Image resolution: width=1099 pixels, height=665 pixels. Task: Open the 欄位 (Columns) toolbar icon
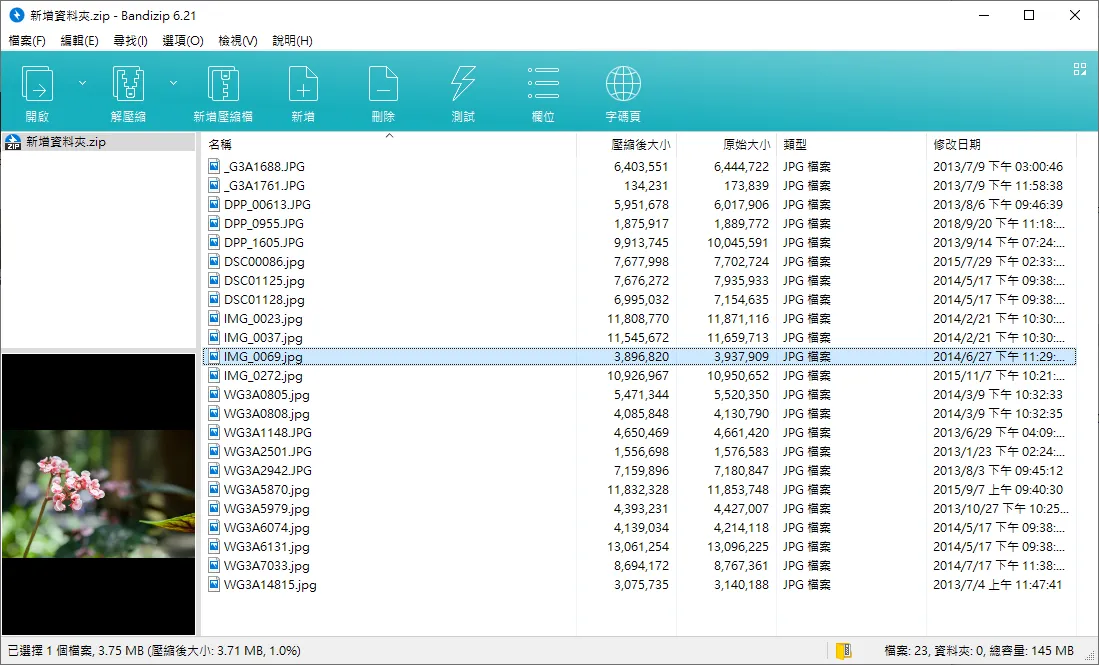(x=543, y=84)
